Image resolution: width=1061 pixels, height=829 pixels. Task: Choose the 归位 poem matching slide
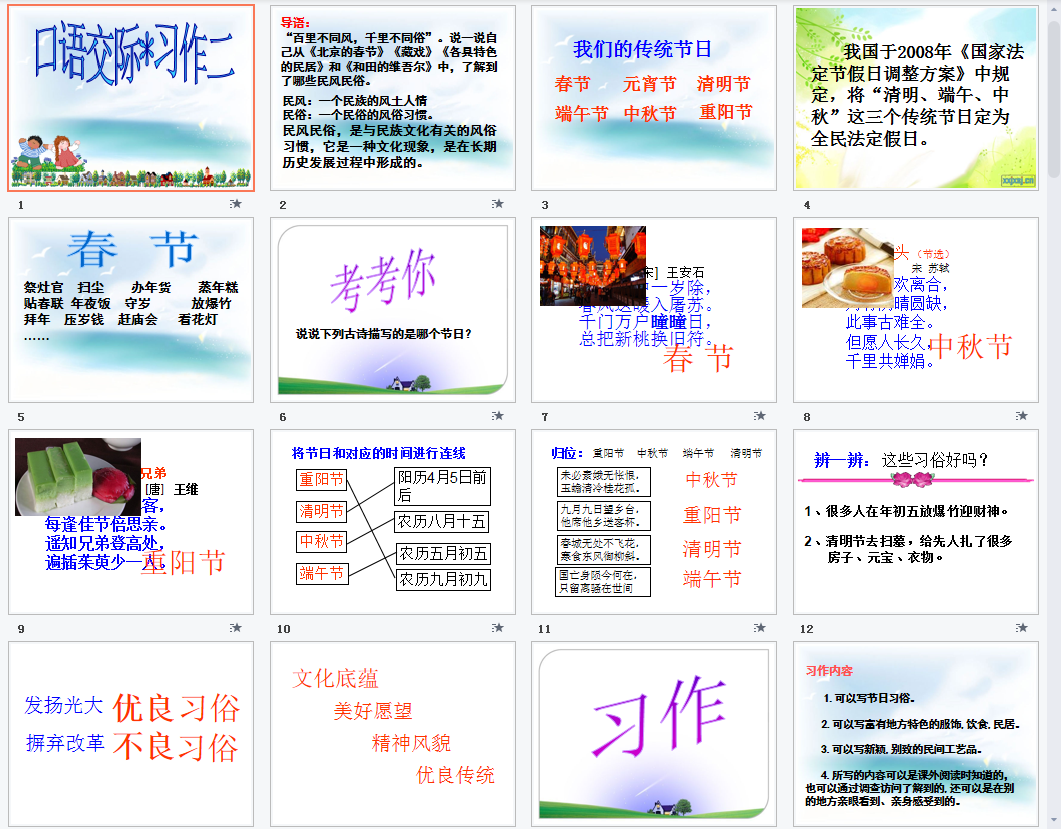point(654,522)
